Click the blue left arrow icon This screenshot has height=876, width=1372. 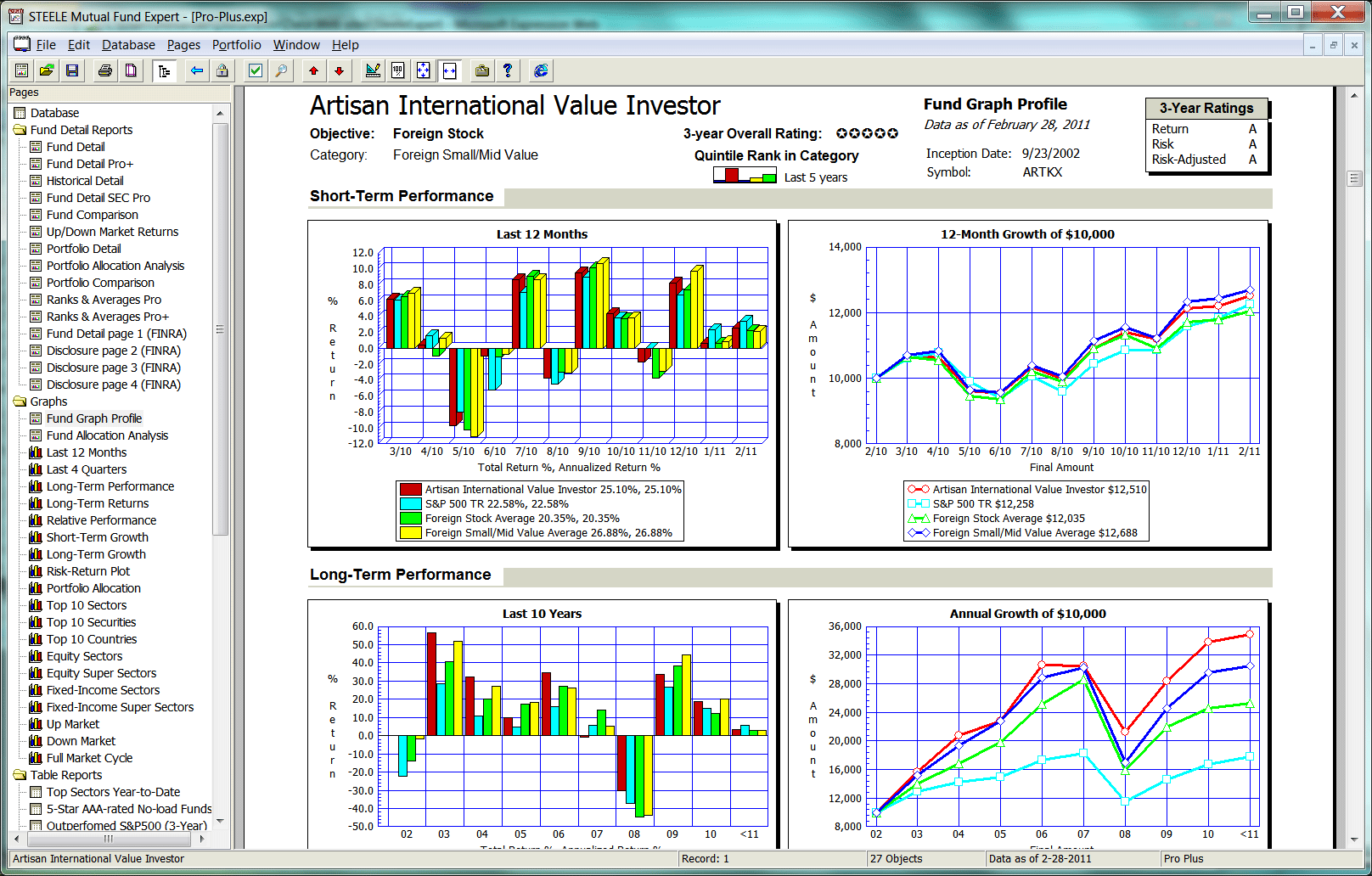(197, 70)
